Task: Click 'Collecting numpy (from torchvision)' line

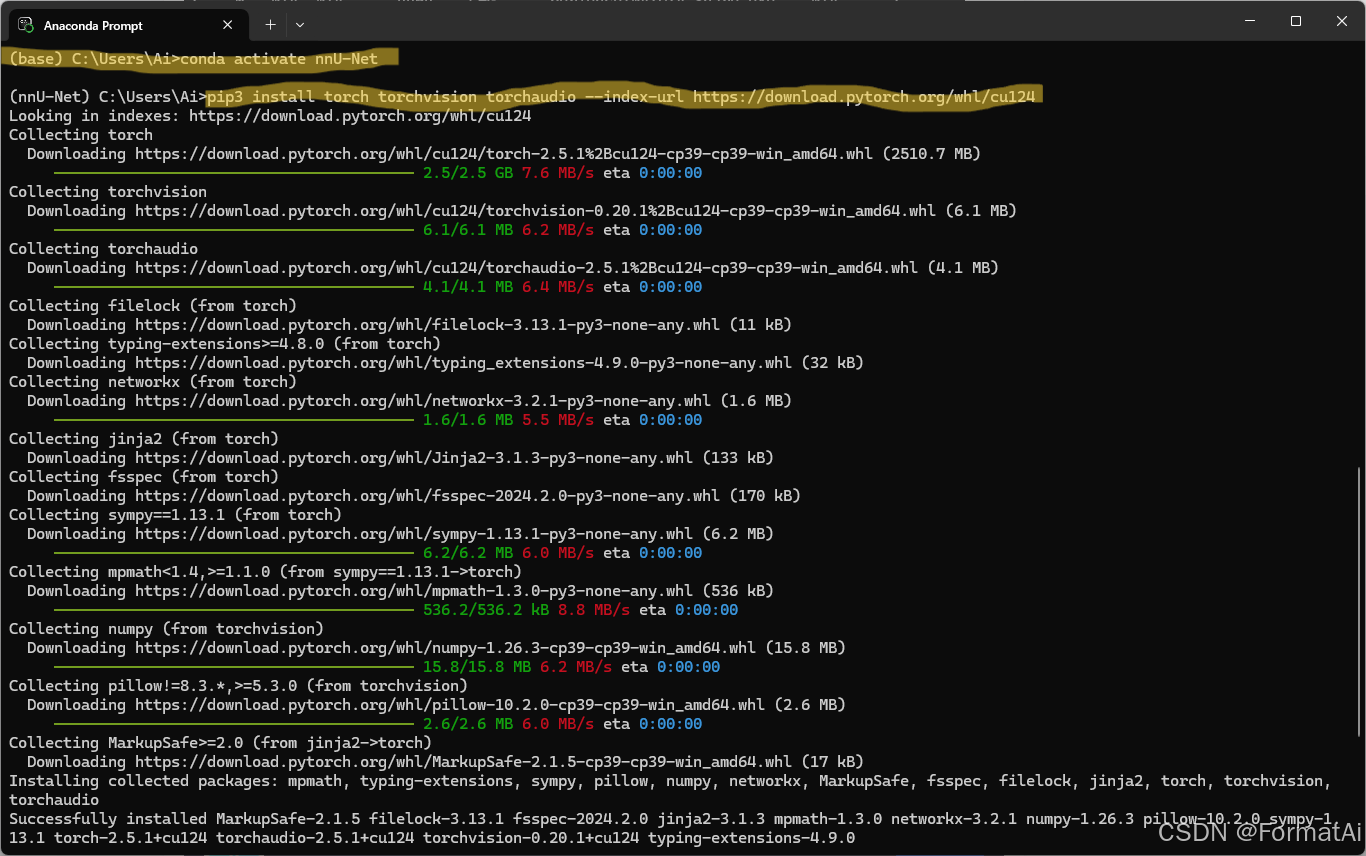Action: point(166,629)
